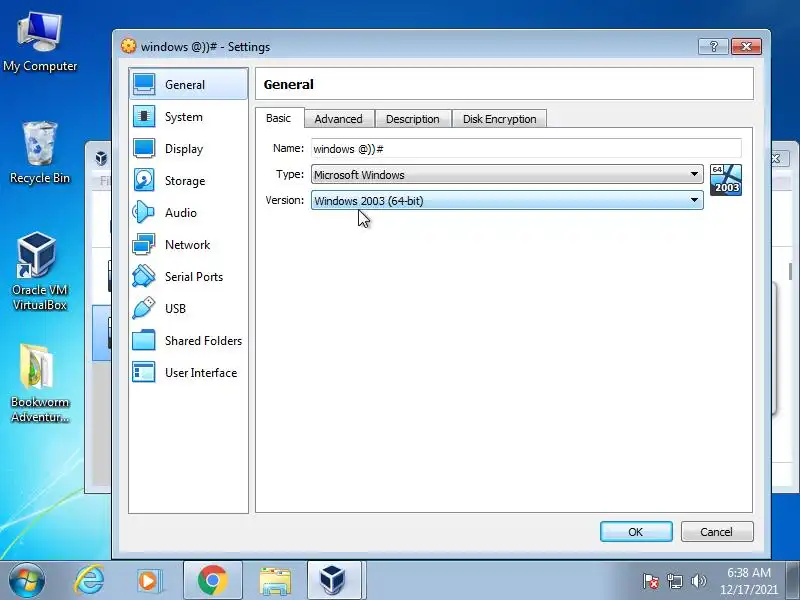This screenshot has height=600, width=800.
Task: Click the Name text field
Action: pos(526,148)
